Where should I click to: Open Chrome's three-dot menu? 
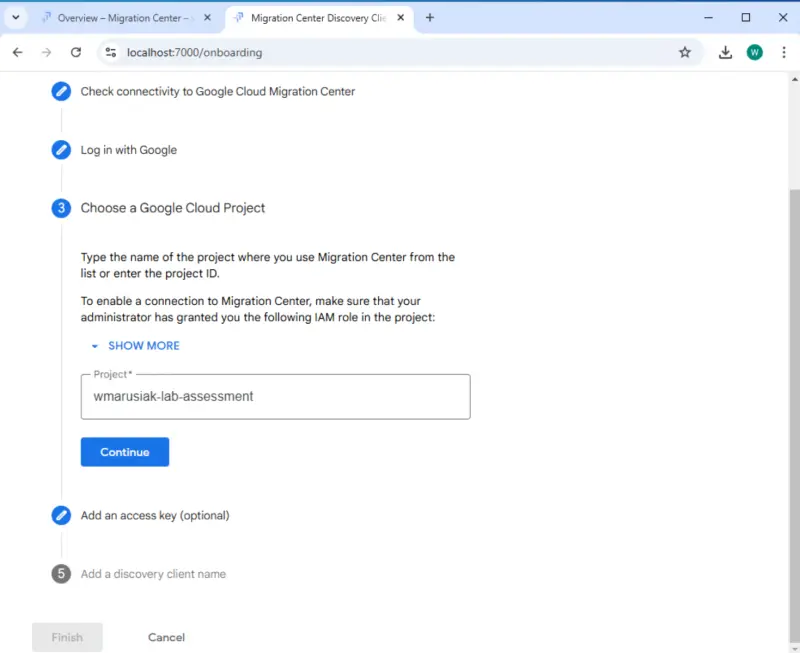pyautogui.click(x=784, y=52)
